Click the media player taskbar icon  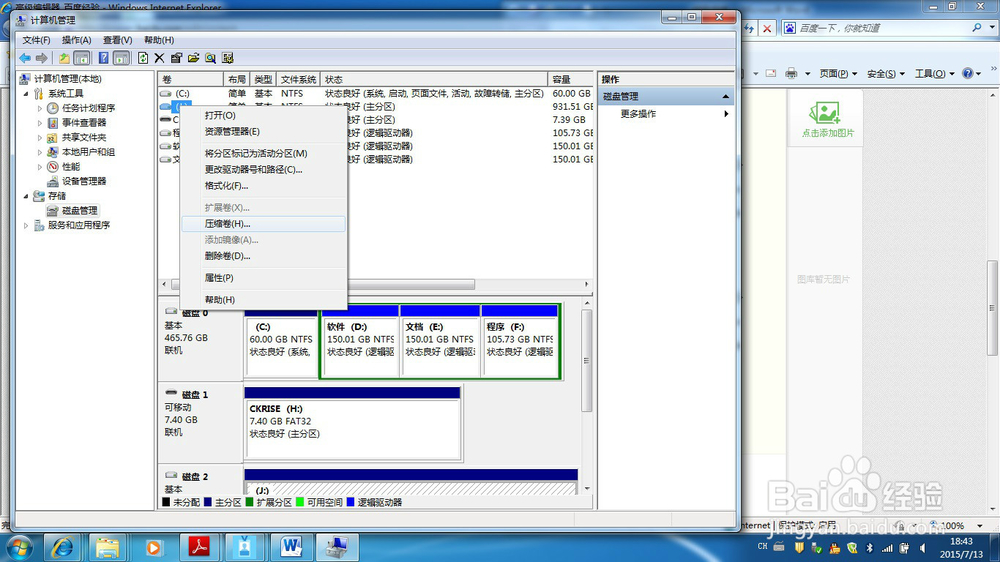point(153,547)
